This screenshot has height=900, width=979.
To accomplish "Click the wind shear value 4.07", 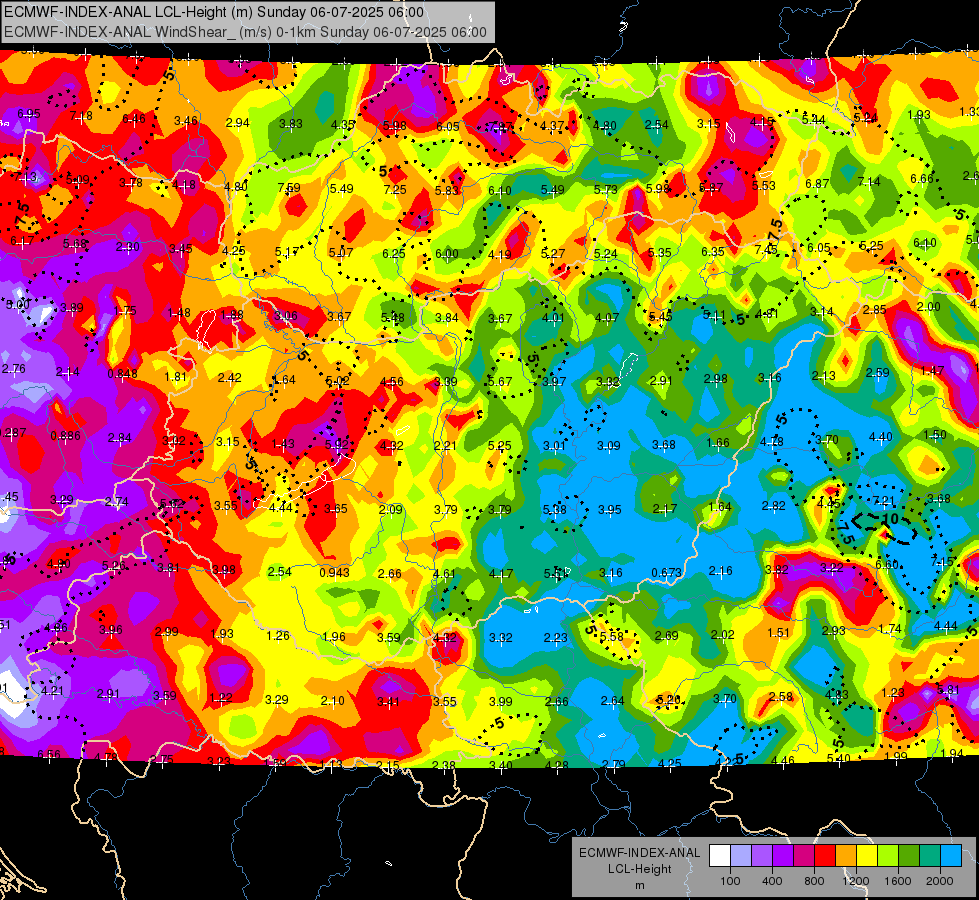I will 607,318.
